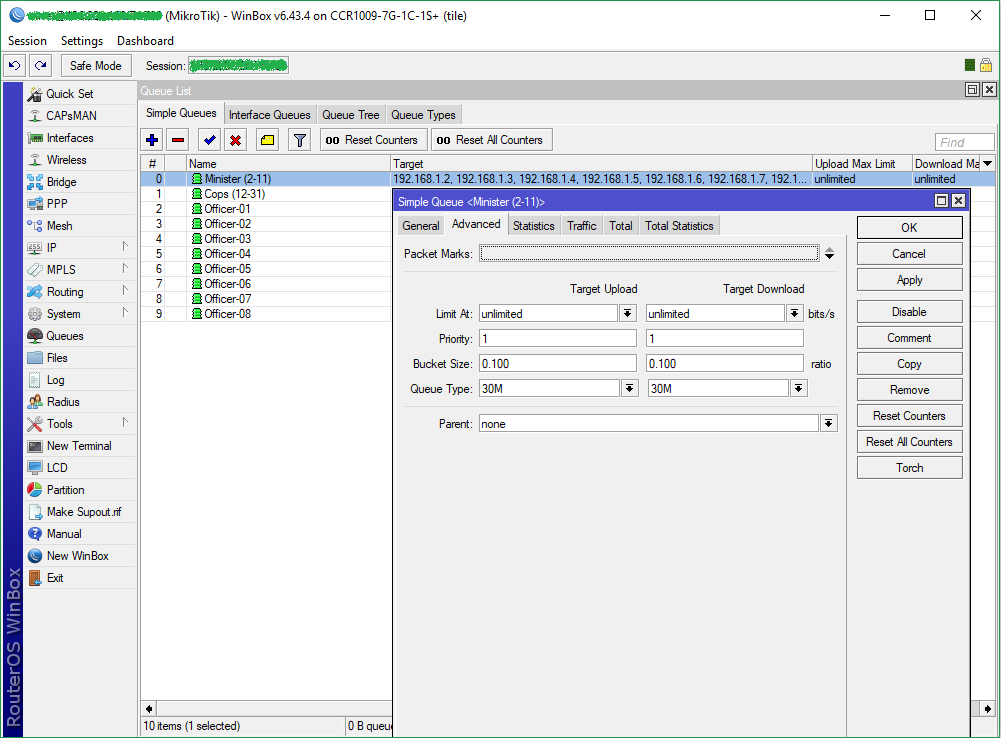Open the Dashboard menu
This screenshot has height=738, width=1001.
(x=145, y=41)
